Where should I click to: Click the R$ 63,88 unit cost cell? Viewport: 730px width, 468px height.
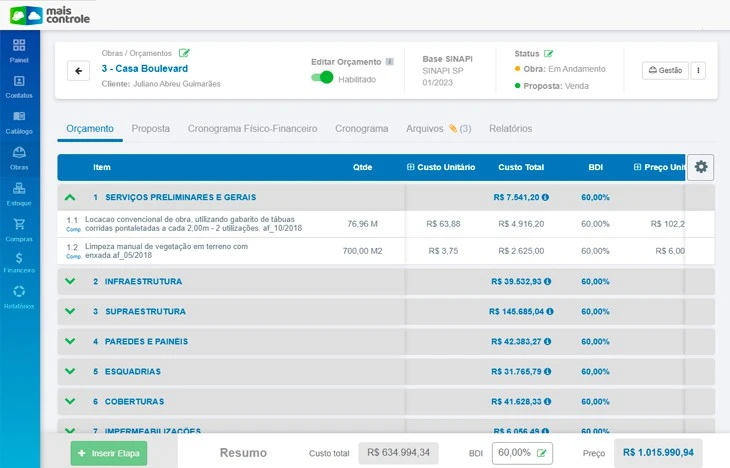coord(443,224)
